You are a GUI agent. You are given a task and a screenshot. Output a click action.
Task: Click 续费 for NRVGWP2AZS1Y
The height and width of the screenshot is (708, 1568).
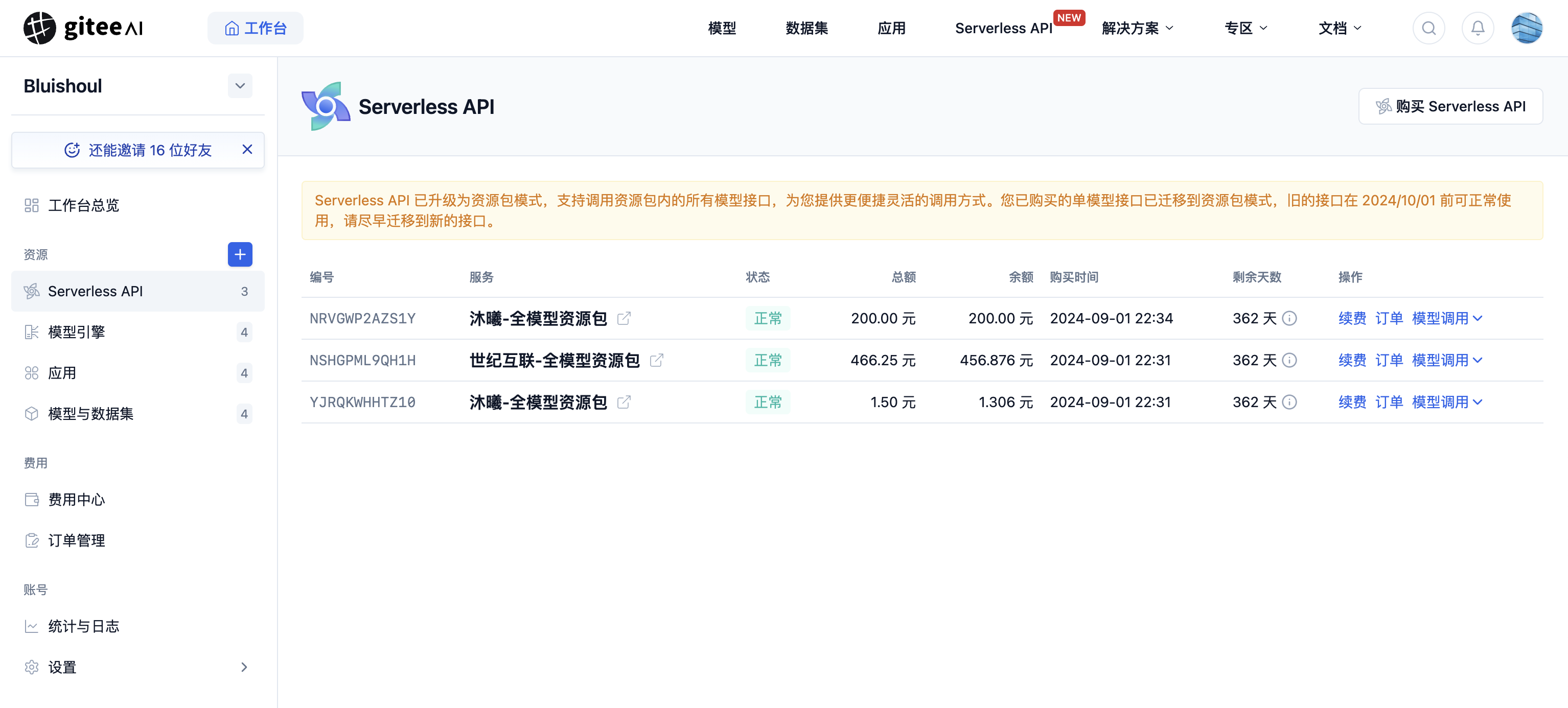pos(1352,318)
